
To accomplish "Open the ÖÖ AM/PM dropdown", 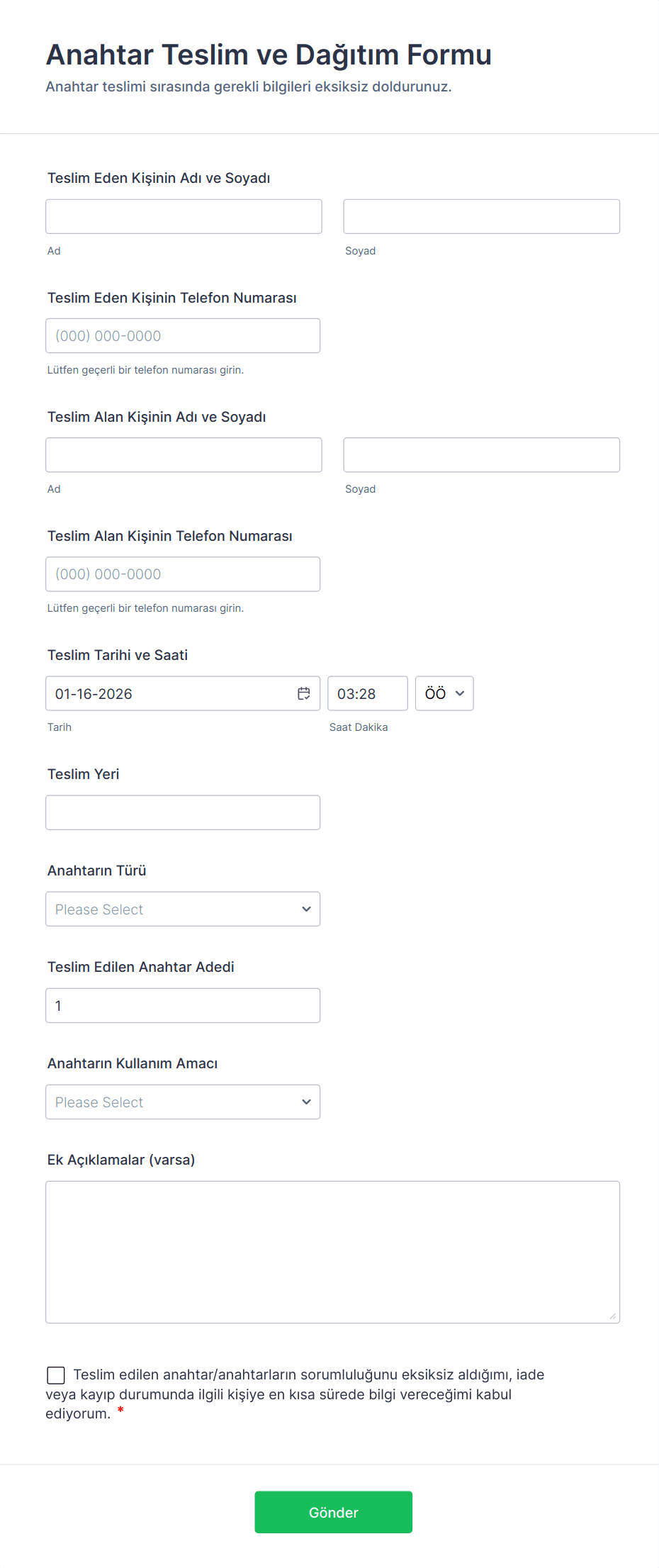I will (x=444, y=693).
